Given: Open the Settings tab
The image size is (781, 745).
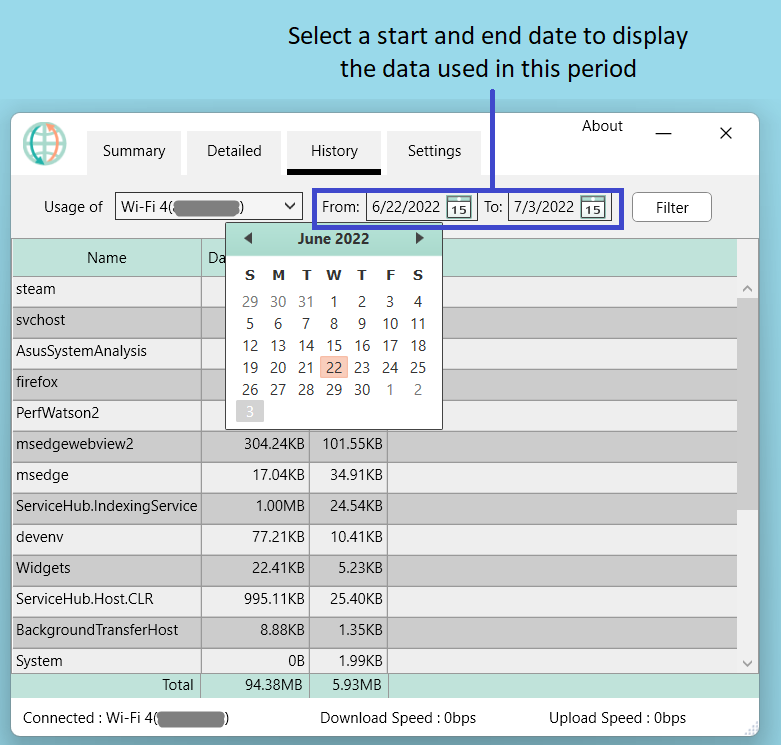Looking at the screenshot, I should point(434,152).
